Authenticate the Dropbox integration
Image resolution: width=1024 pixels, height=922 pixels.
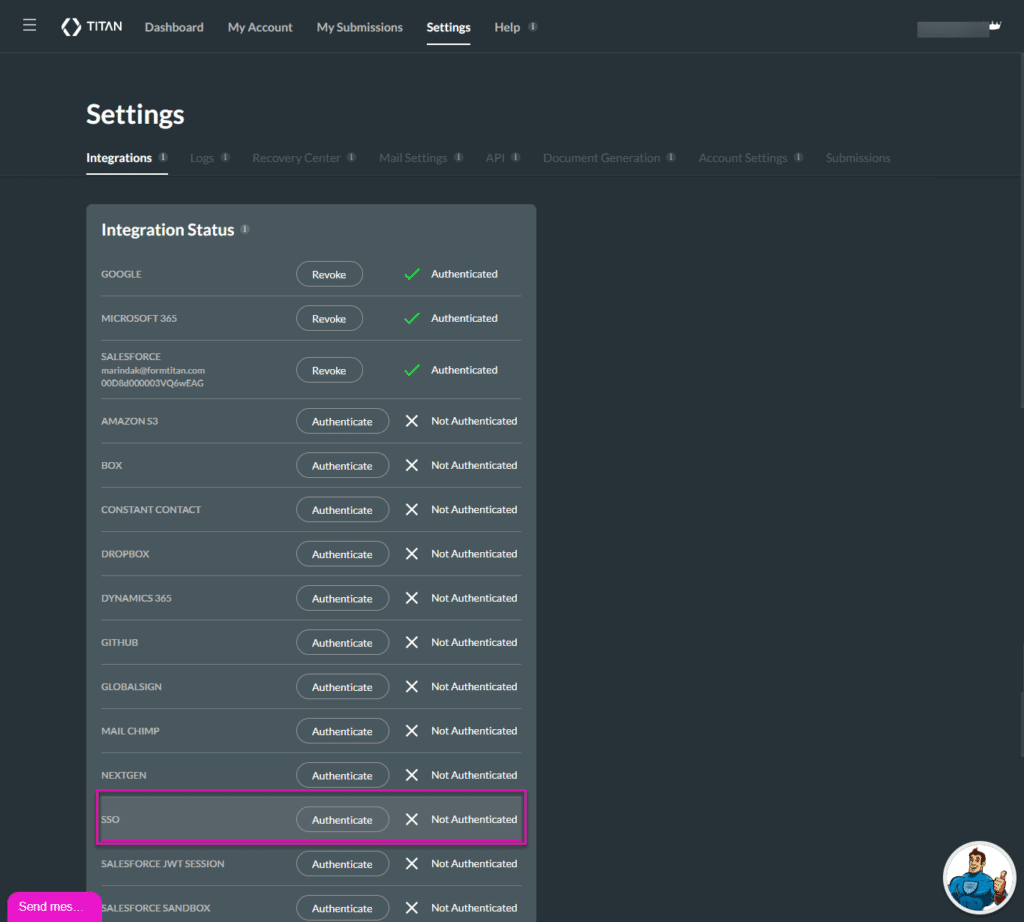[x=342, y=554]
